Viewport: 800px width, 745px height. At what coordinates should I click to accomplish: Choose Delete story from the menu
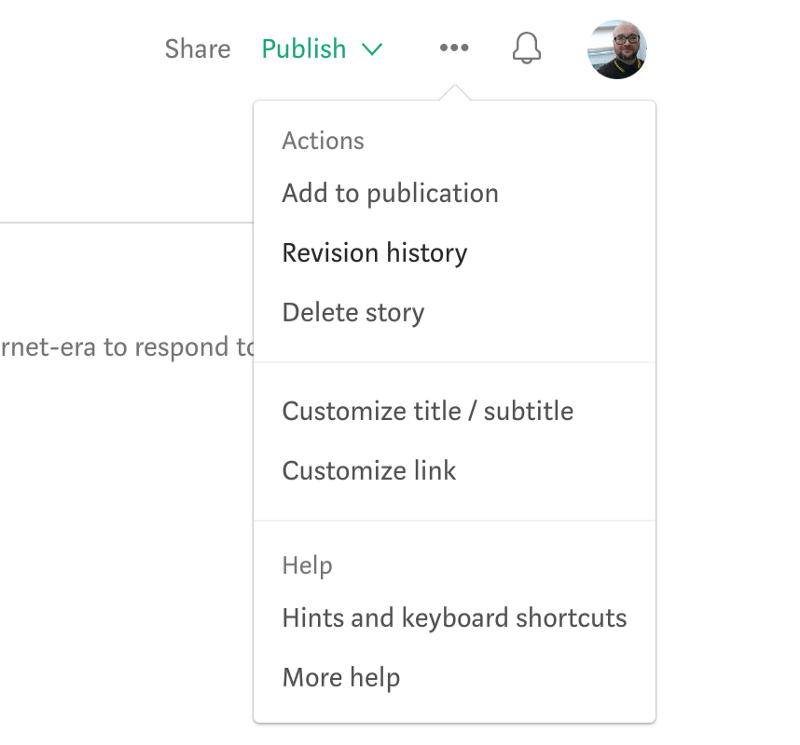coord(353,312)
